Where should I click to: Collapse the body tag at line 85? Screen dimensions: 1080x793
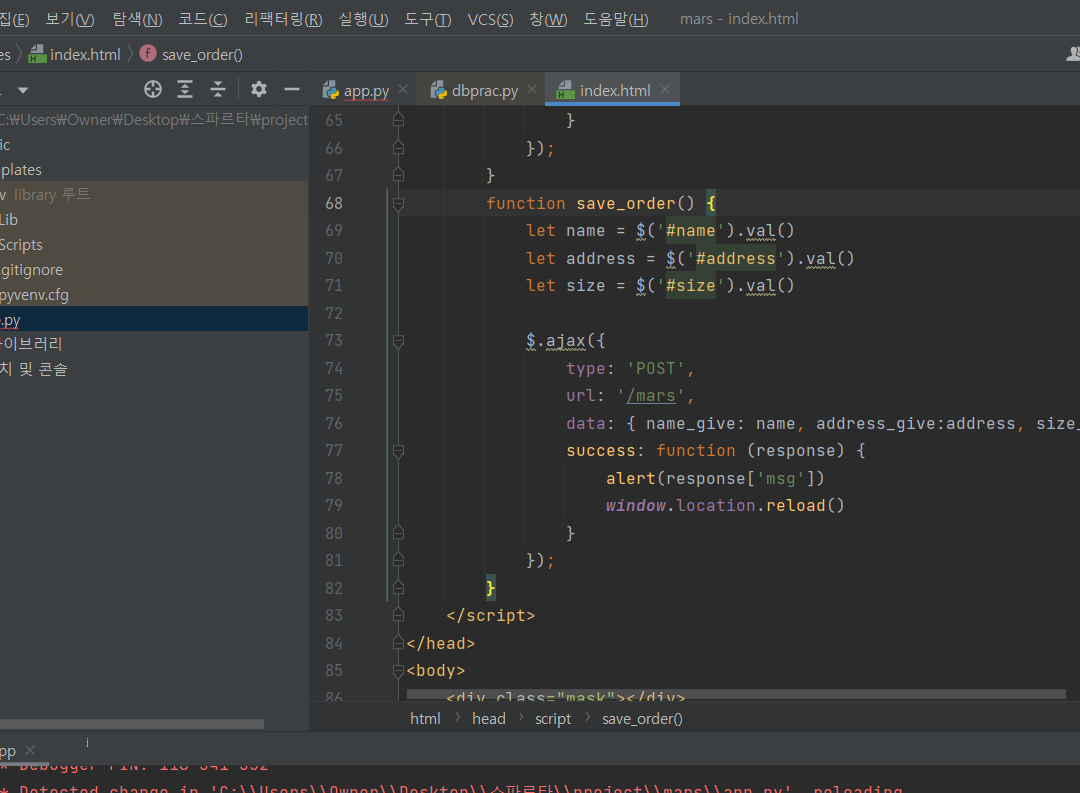tap(398, 670)
